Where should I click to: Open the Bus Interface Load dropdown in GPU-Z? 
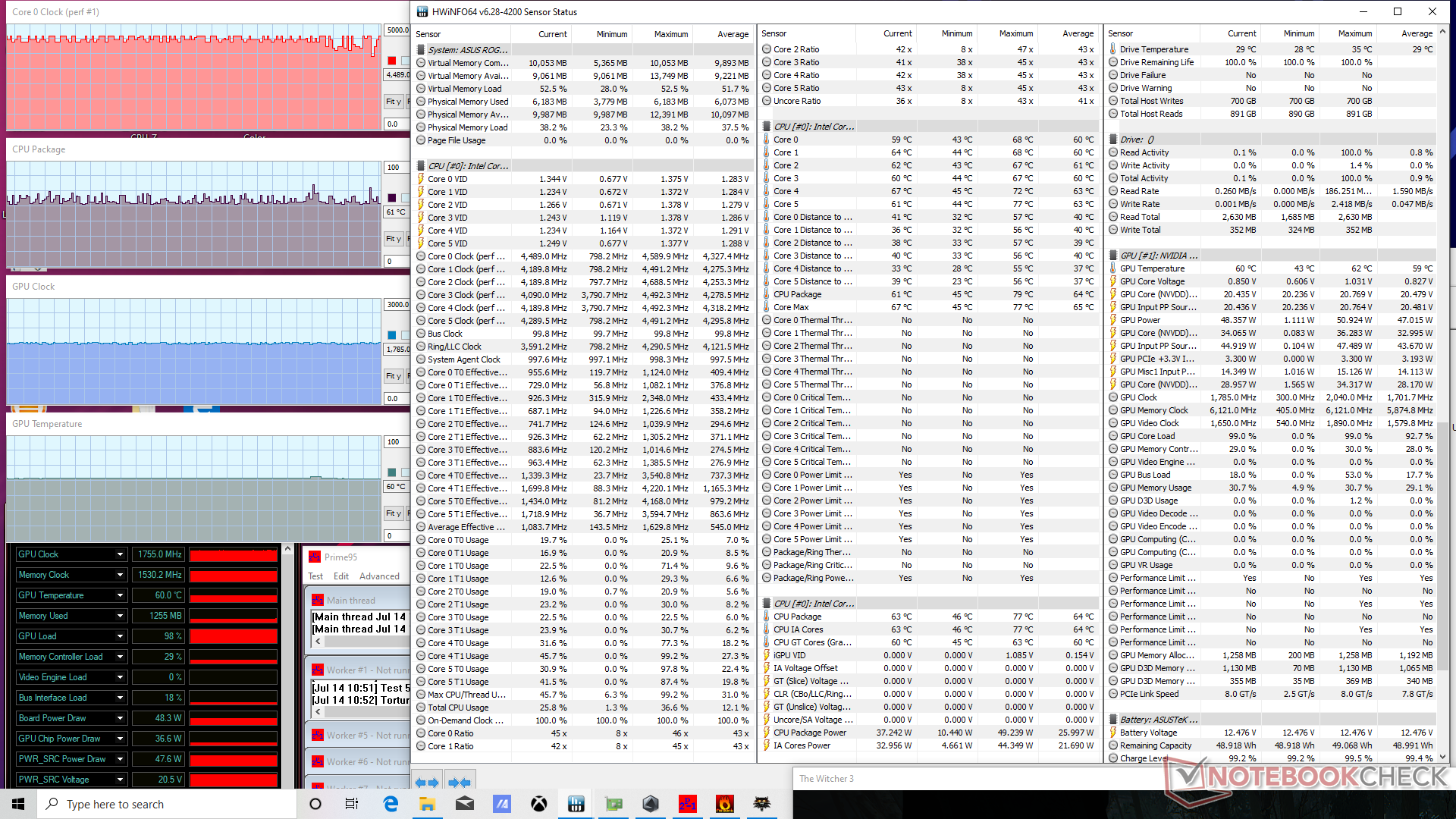tap(120, 698)
